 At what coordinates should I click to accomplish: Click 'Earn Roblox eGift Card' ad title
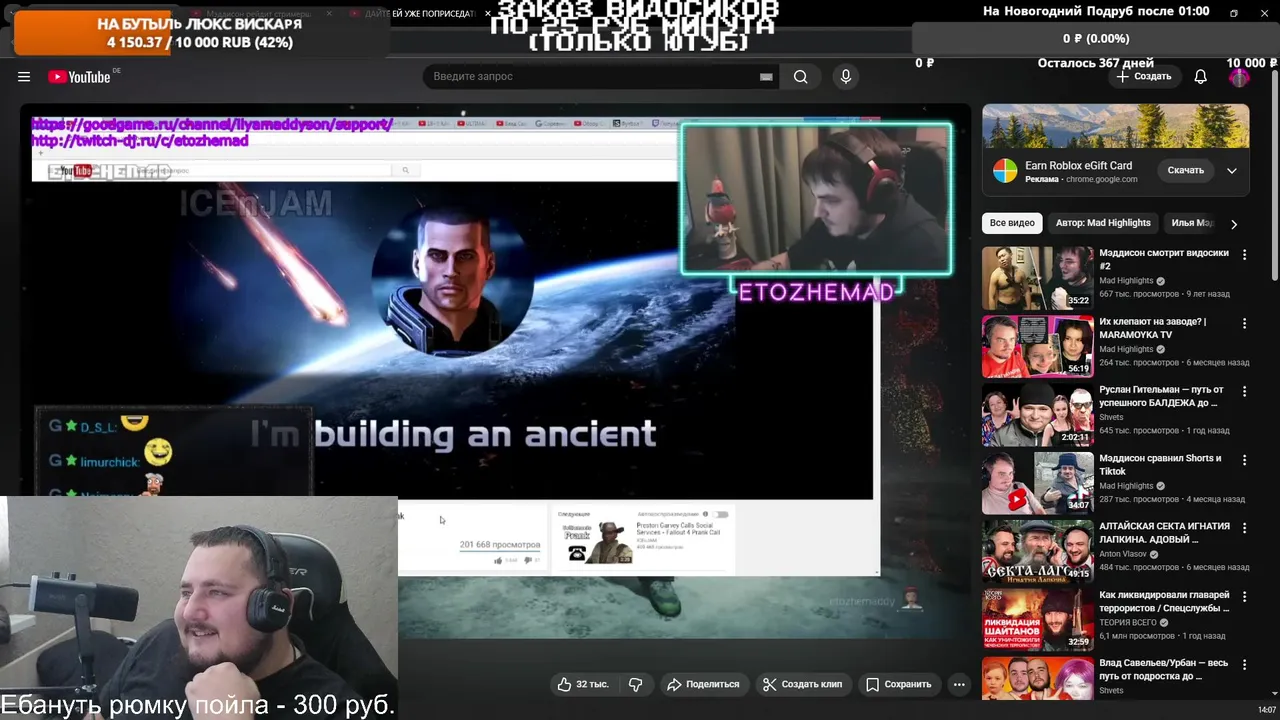pos(1078,165)
